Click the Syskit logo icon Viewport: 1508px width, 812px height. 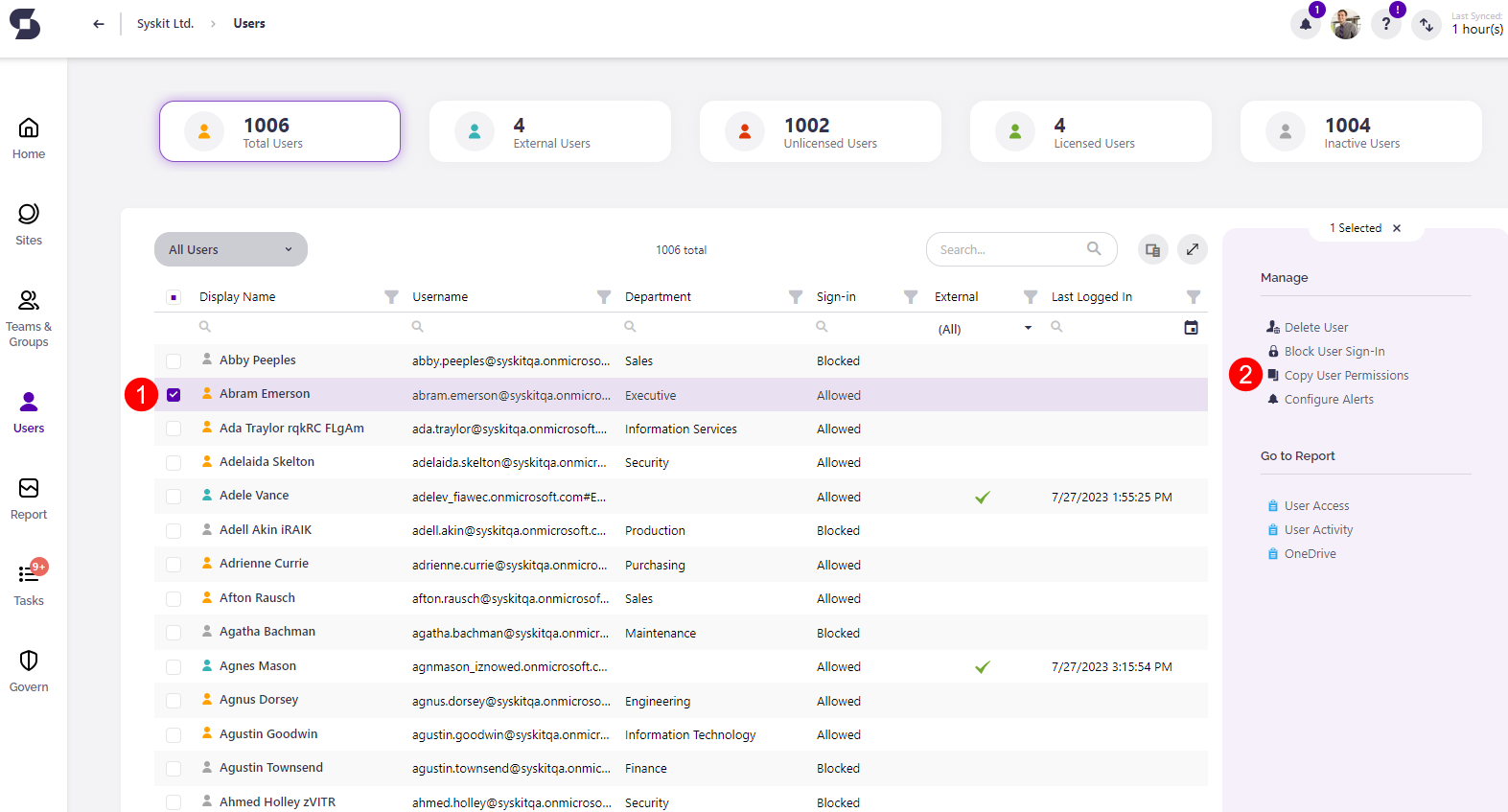[25, 23]
